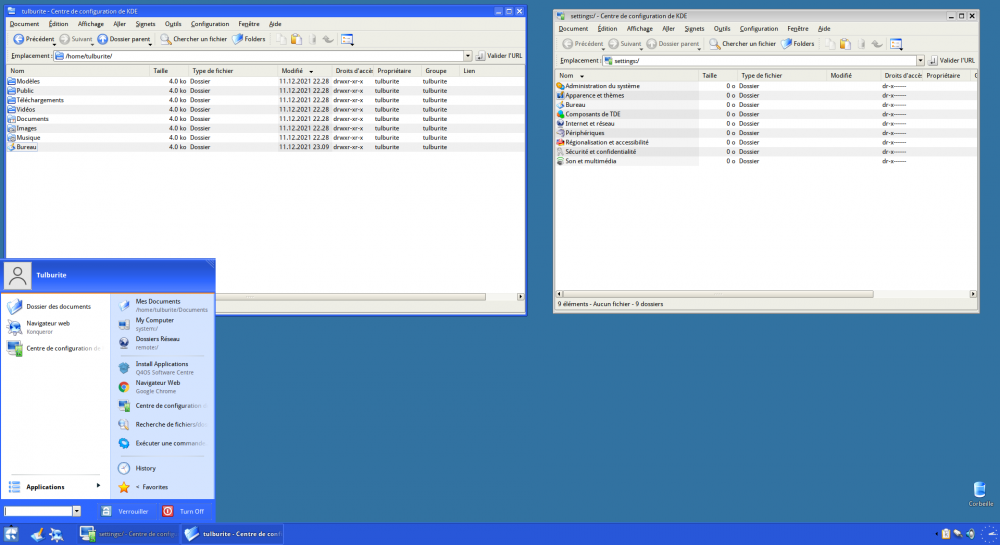Image resolution: width=1000 pixels, height=545 pixels.
Task: Click show desktop icon on taskbar
Action: tap(37, 535)
